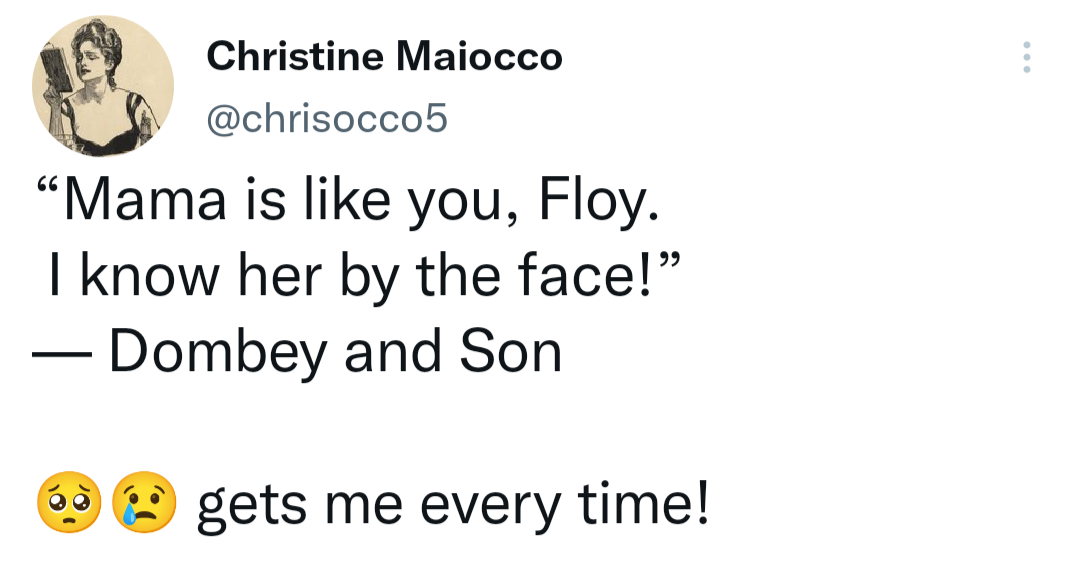The height and width of the screenshot is (565, 1080).
Task: Click the @chrisocco5 handle
Action: (x=326, y=120)
